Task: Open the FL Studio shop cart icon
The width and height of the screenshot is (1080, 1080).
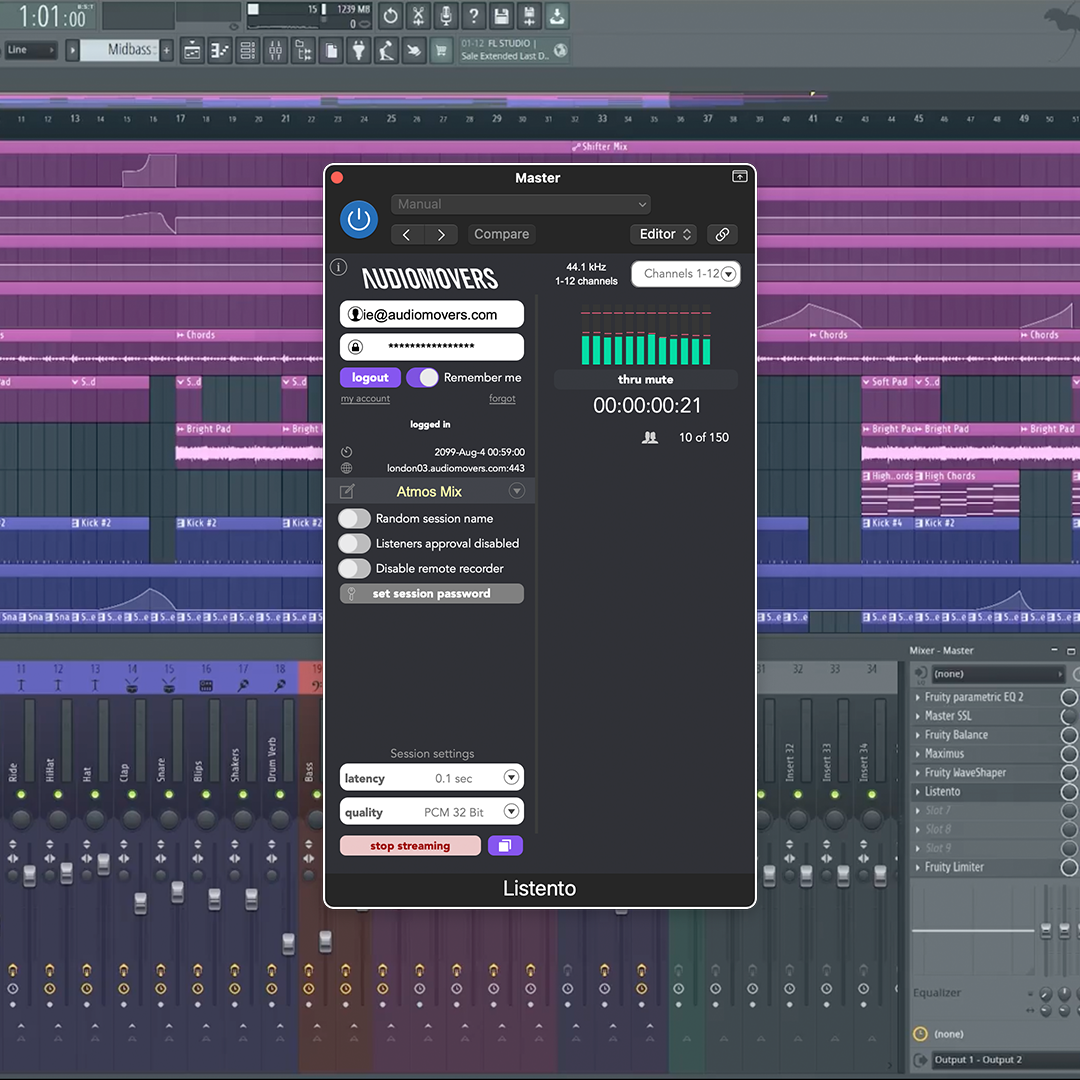Action: (441, 50)
